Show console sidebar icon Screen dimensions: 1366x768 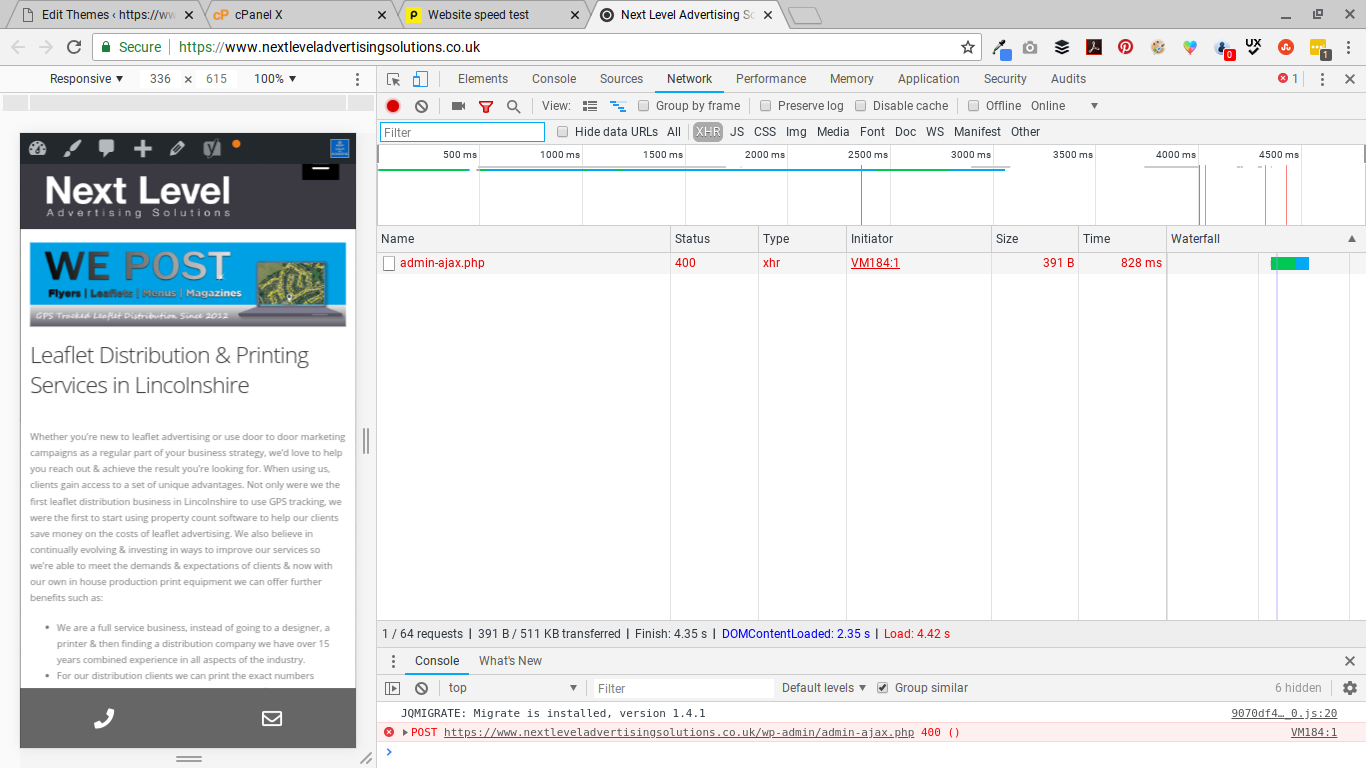[x=393, y=688]
